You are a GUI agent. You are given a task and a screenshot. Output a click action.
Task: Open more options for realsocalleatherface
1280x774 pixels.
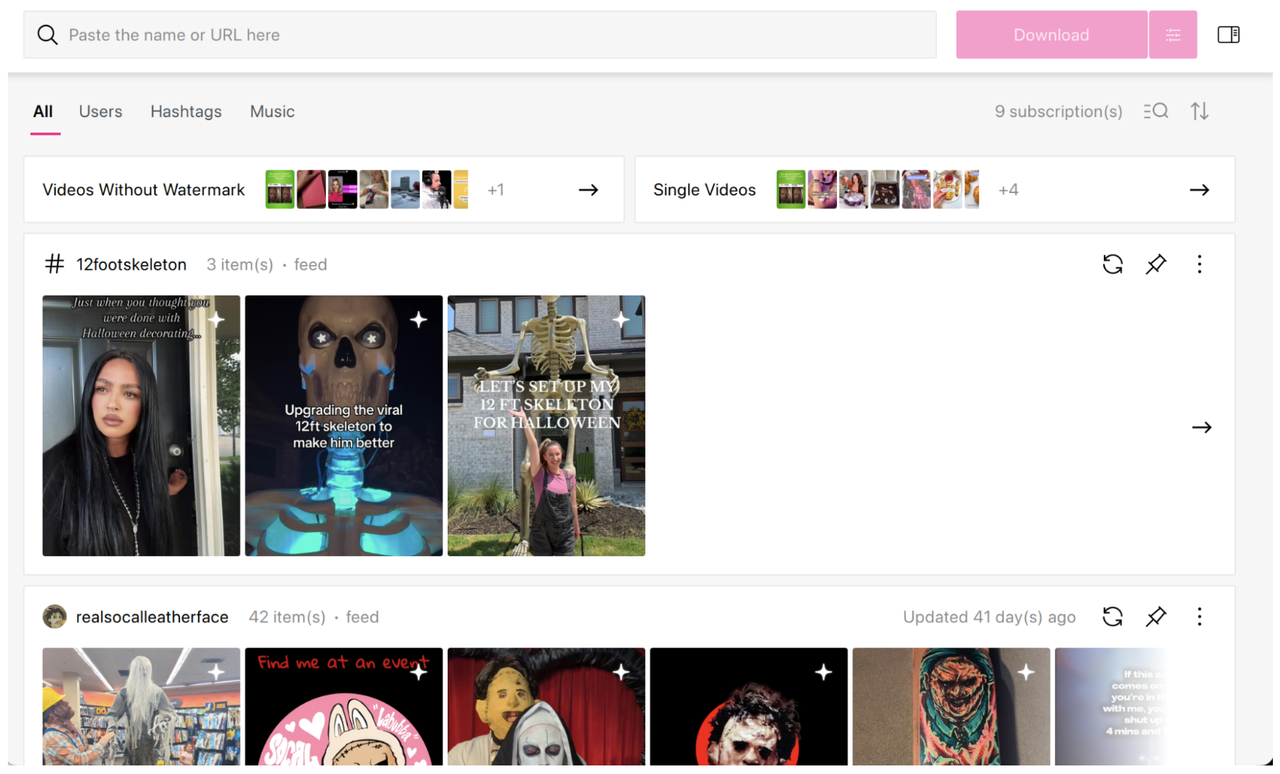1200,617
